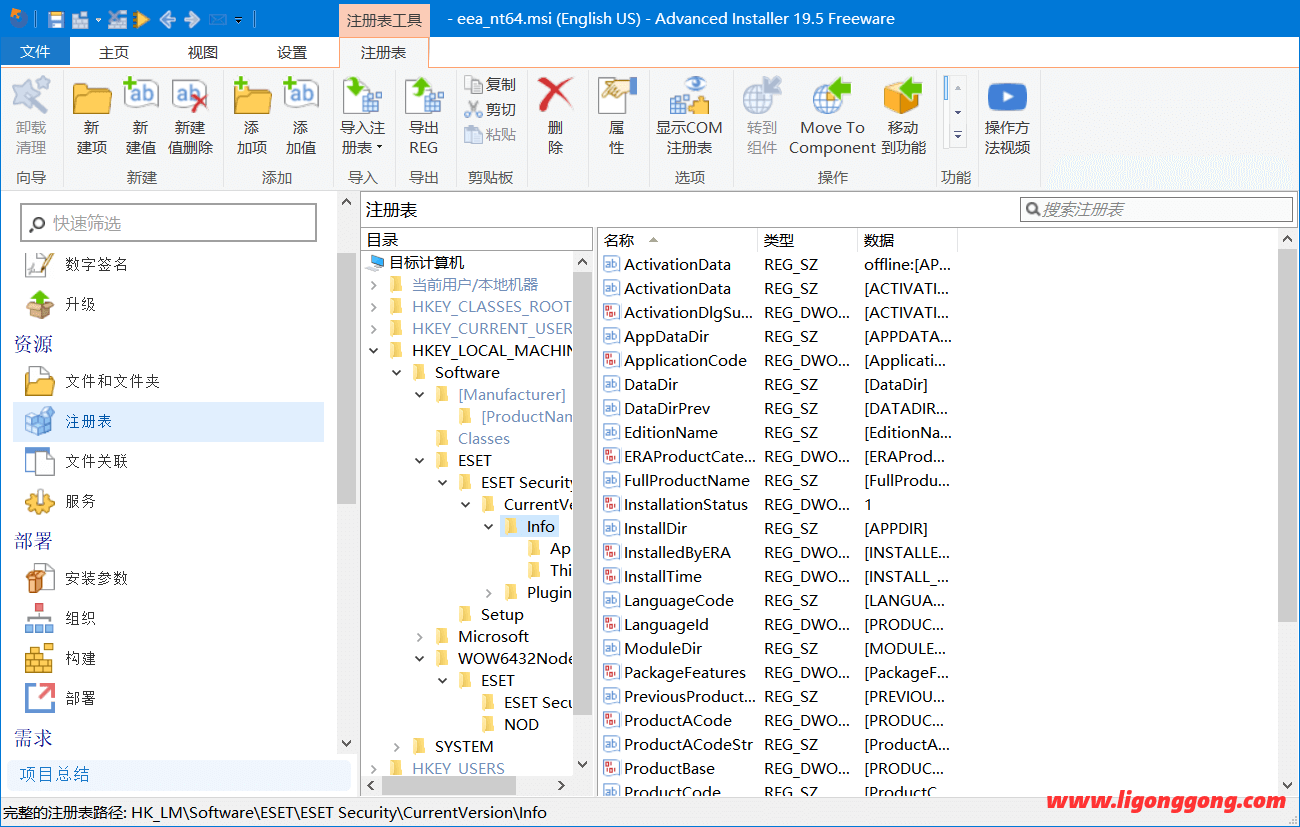Image resolution: width=1300 pixels, height=827 pixels.
Task: Select the EditionName registry value
Action: pyautogui.click(x=671, y=433)
